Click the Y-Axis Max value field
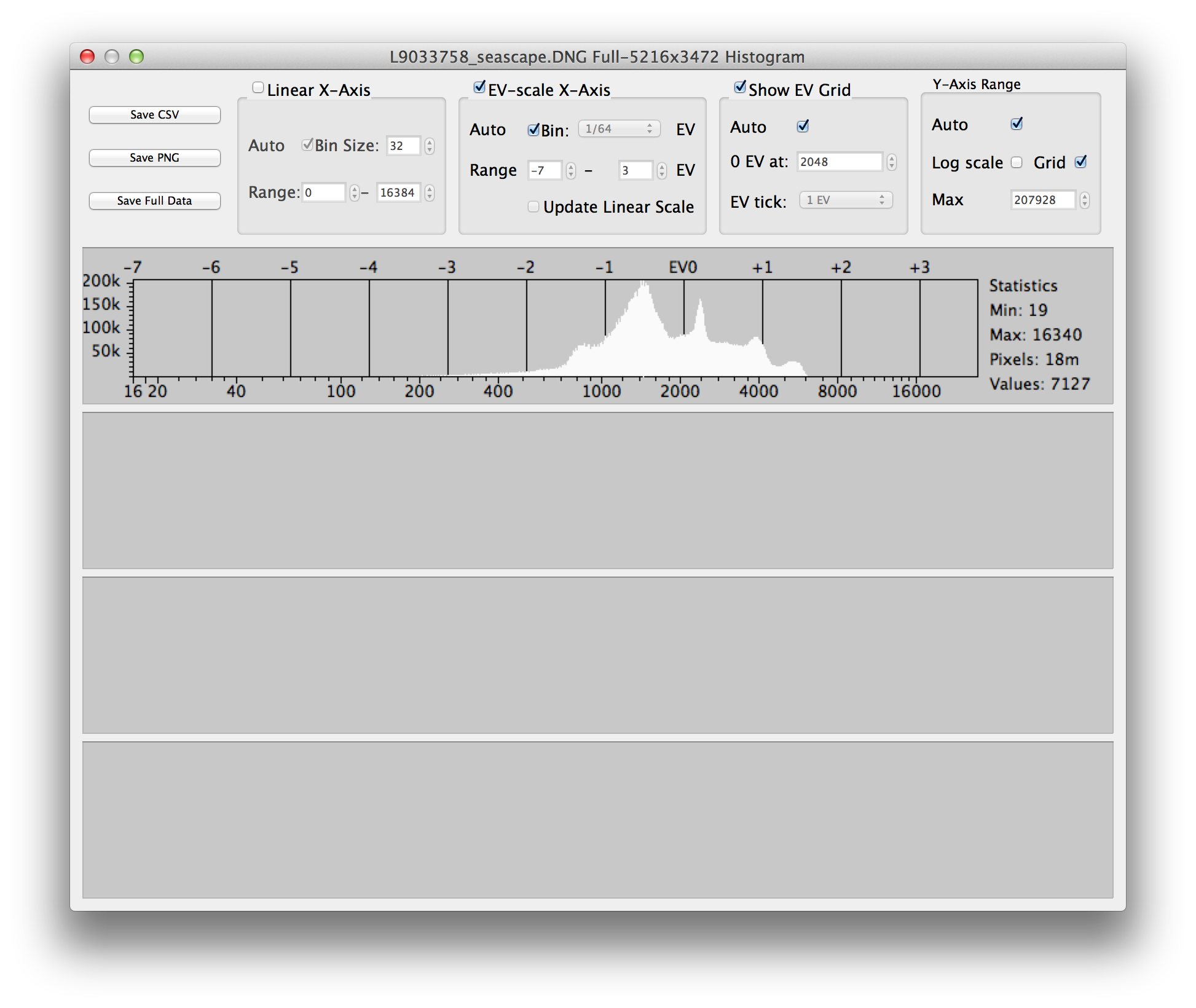 click(x=1043, y=200)
